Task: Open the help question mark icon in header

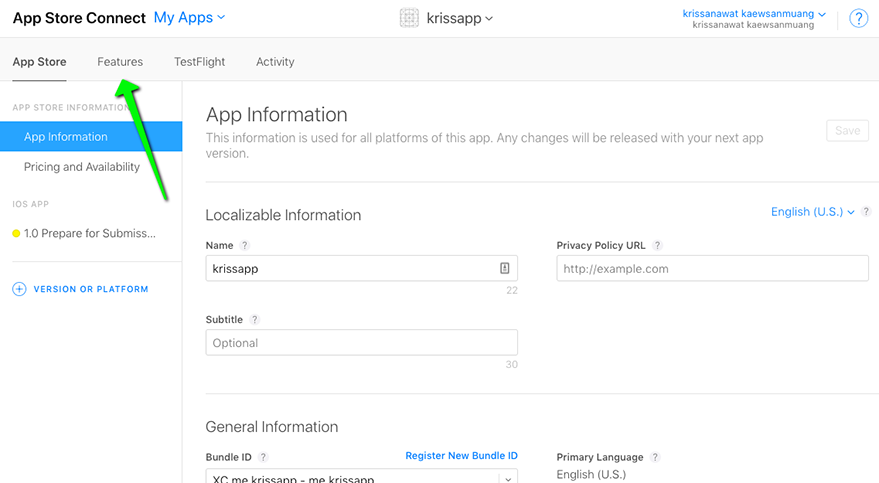Action: (x=858, y=18)
